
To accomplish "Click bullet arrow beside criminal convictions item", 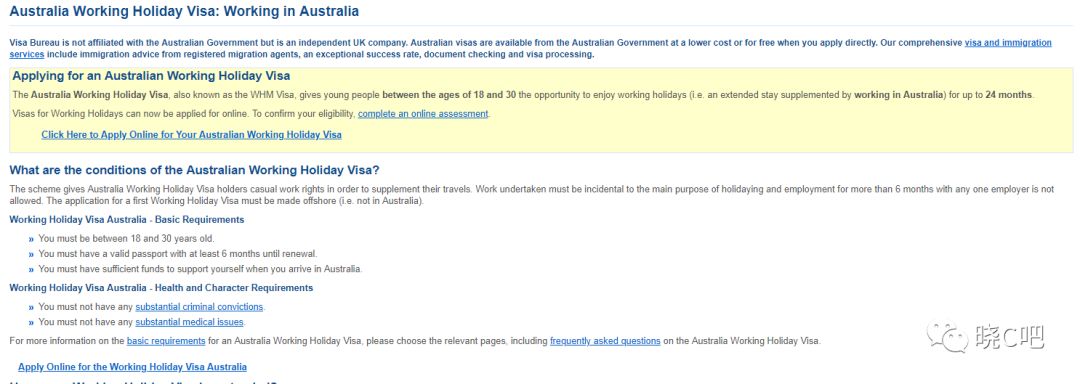I will tap(31, 307).
